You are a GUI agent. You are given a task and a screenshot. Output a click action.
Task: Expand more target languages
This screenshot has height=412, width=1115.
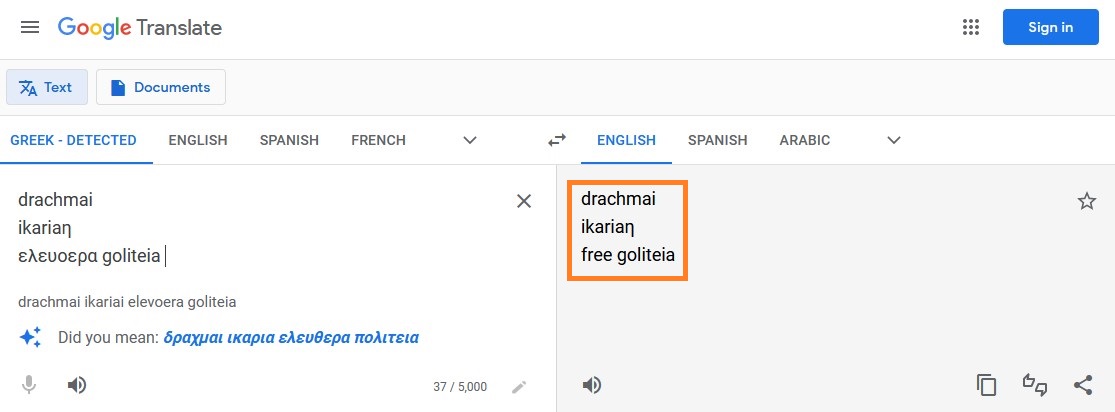894,140
